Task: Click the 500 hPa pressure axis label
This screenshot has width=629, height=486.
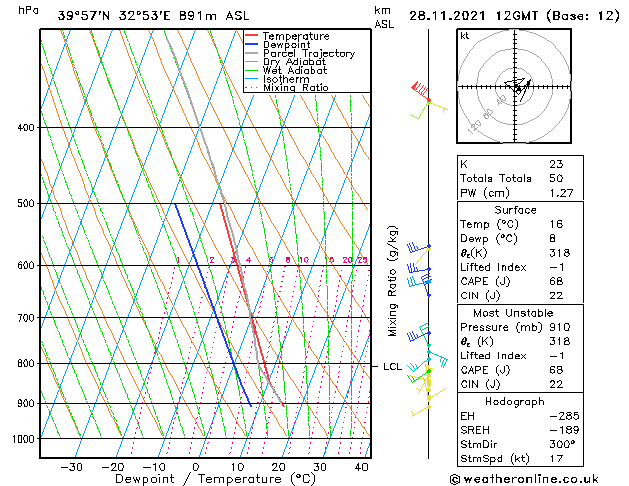Action: pos(26,204)
